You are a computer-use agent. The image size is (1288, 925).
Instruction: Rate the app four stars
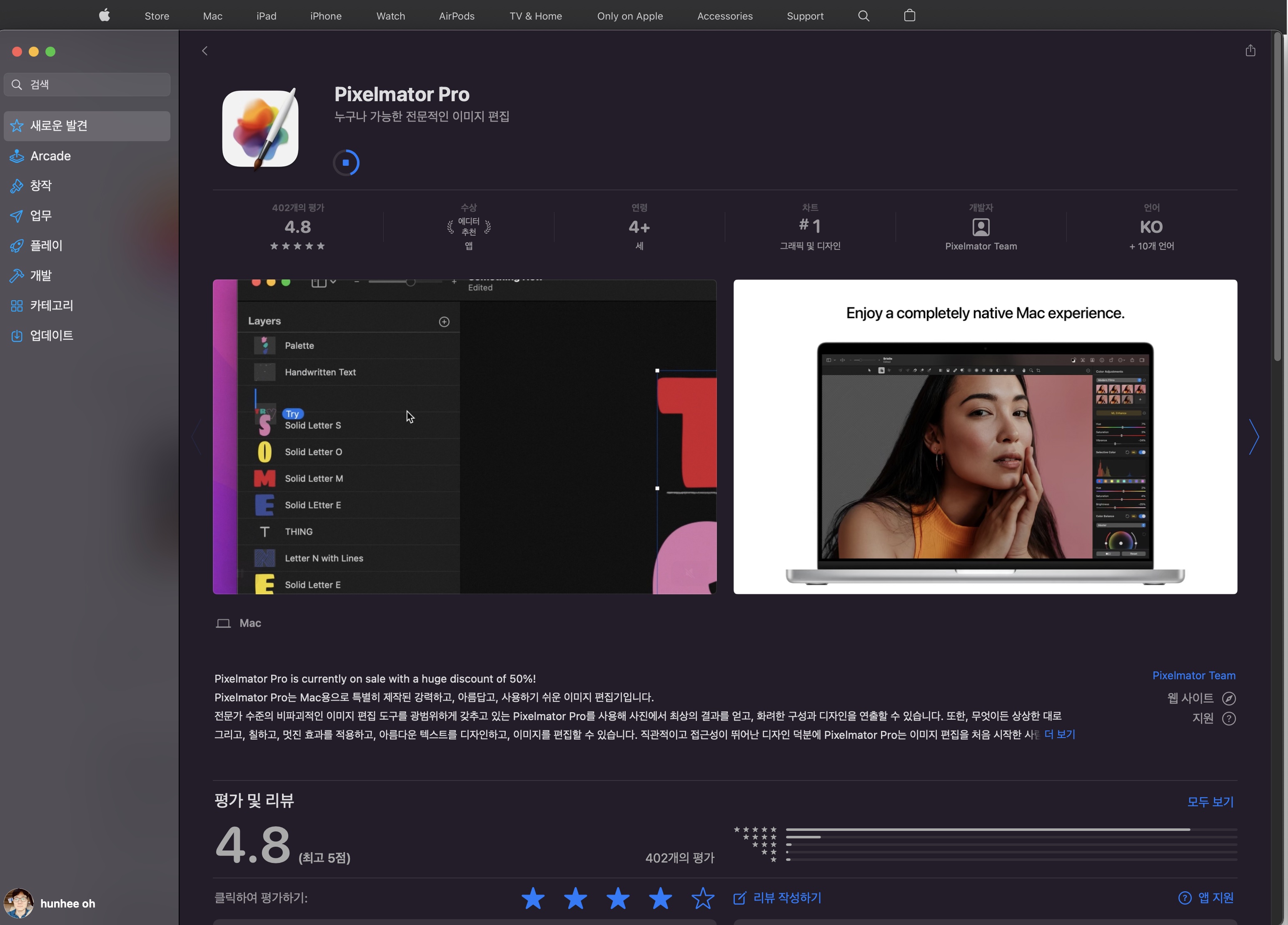point(661,898)
